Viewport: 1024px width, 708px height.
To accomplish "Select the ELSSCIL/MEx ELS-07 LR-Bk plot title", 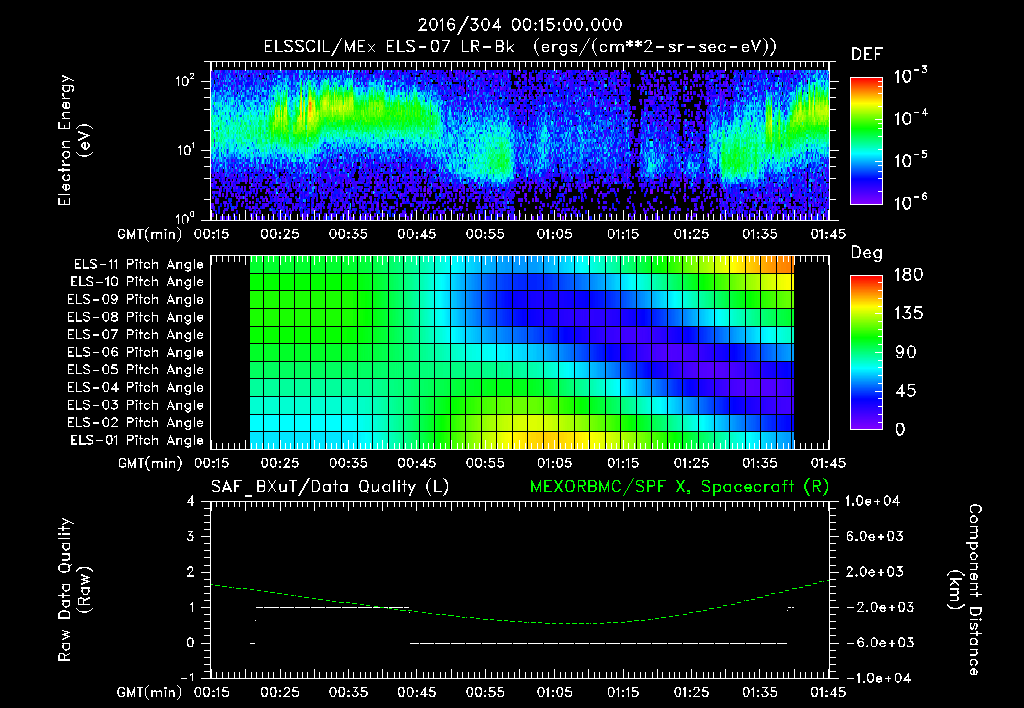I will (520, 47).
